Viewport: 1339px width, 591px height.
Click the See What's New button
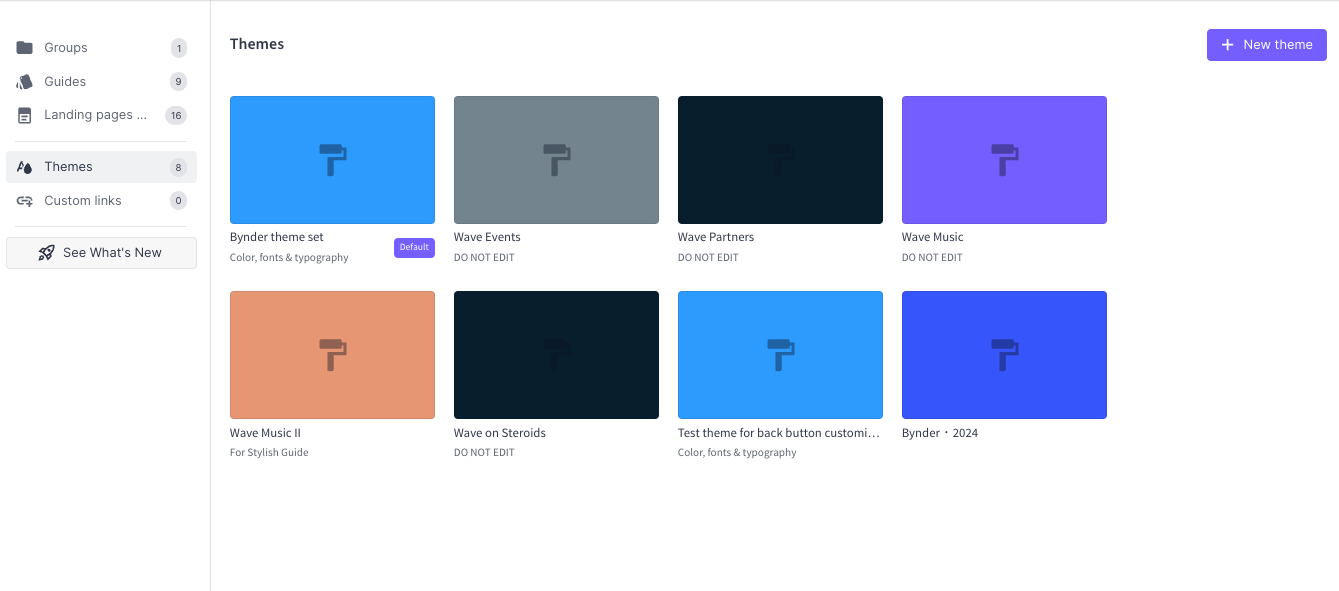coord(101,253)
